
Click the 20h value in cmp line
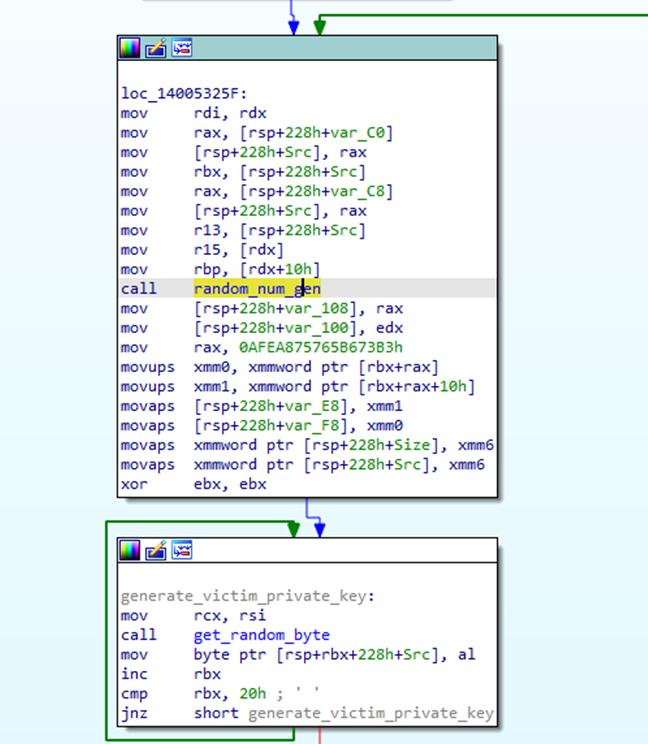(x=252, y=694)
